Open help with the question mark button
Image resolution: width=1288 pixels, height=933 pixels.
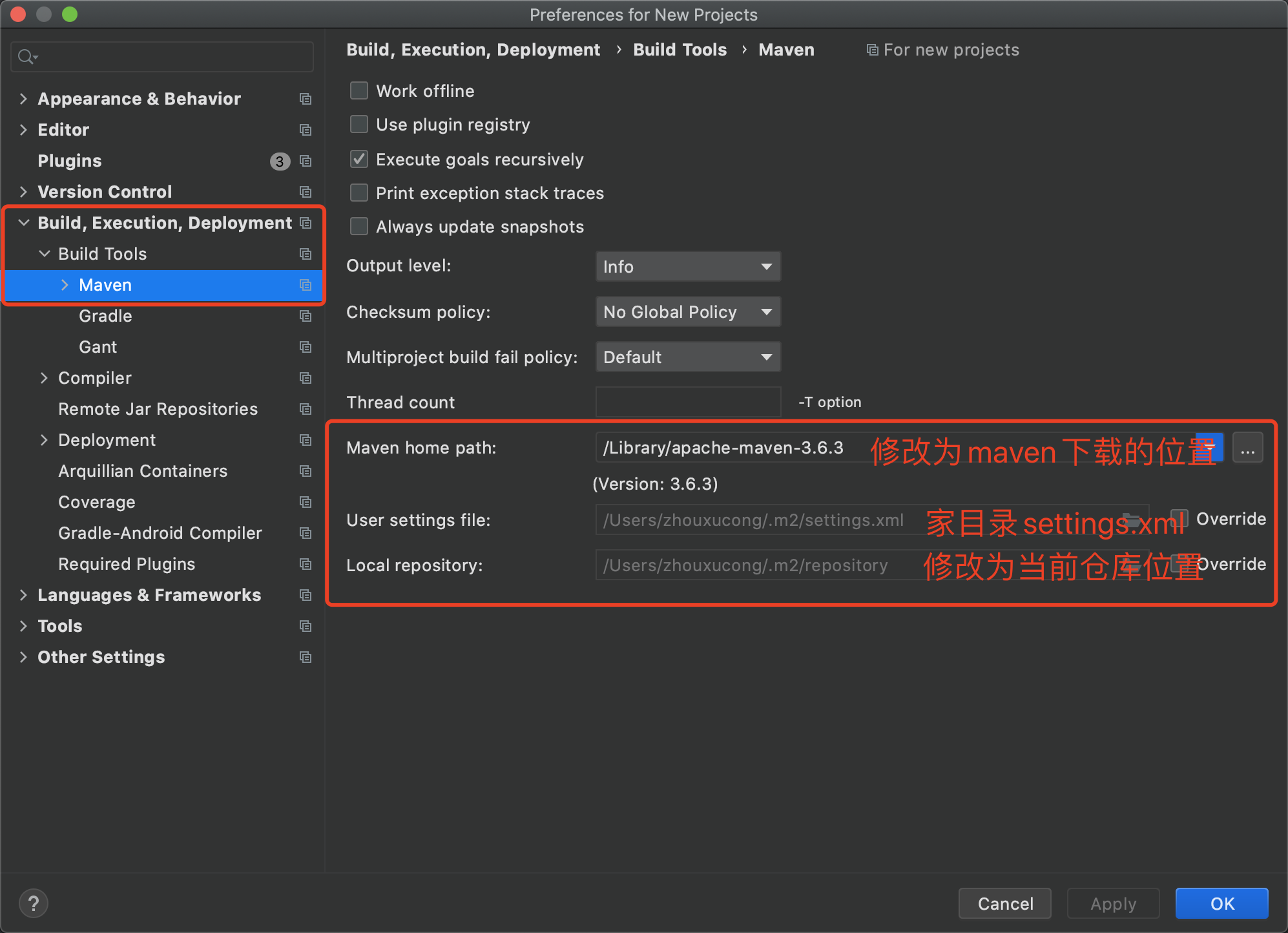click(34, 903)
